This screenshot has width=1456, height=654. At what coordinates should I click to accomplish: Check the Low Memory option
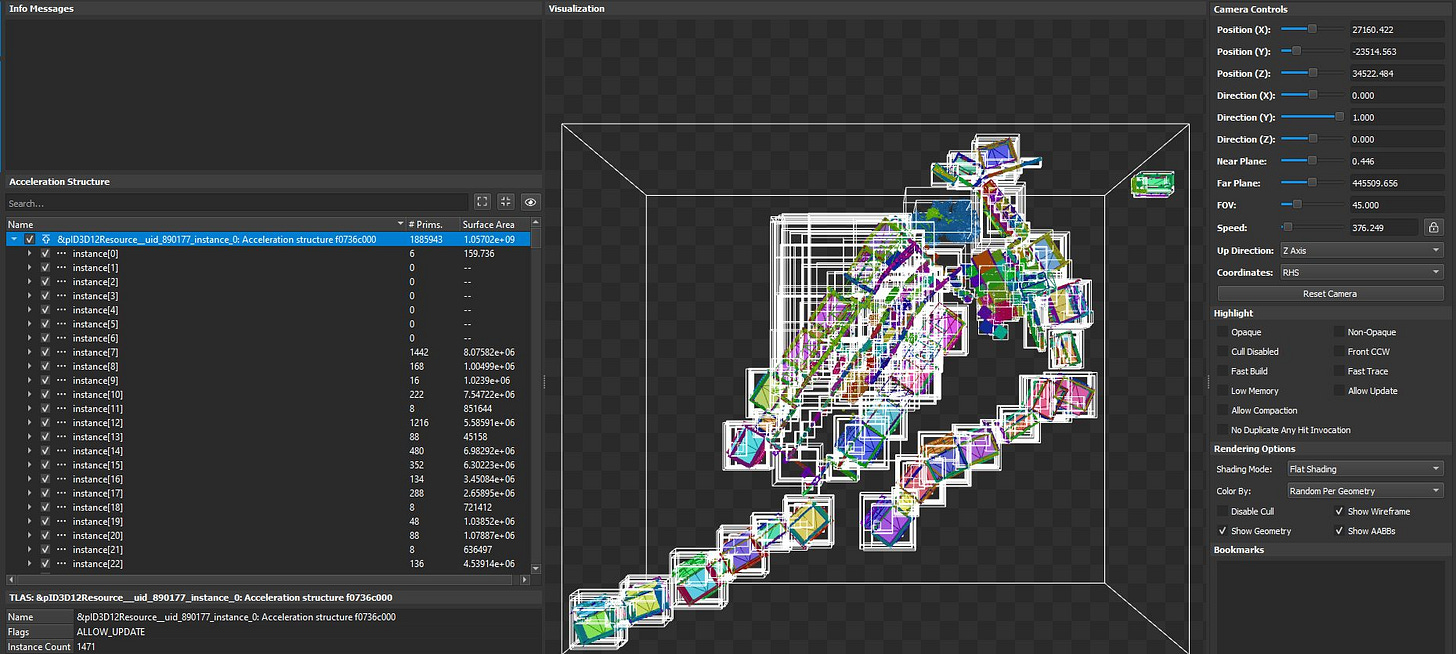click(1222, 391)
